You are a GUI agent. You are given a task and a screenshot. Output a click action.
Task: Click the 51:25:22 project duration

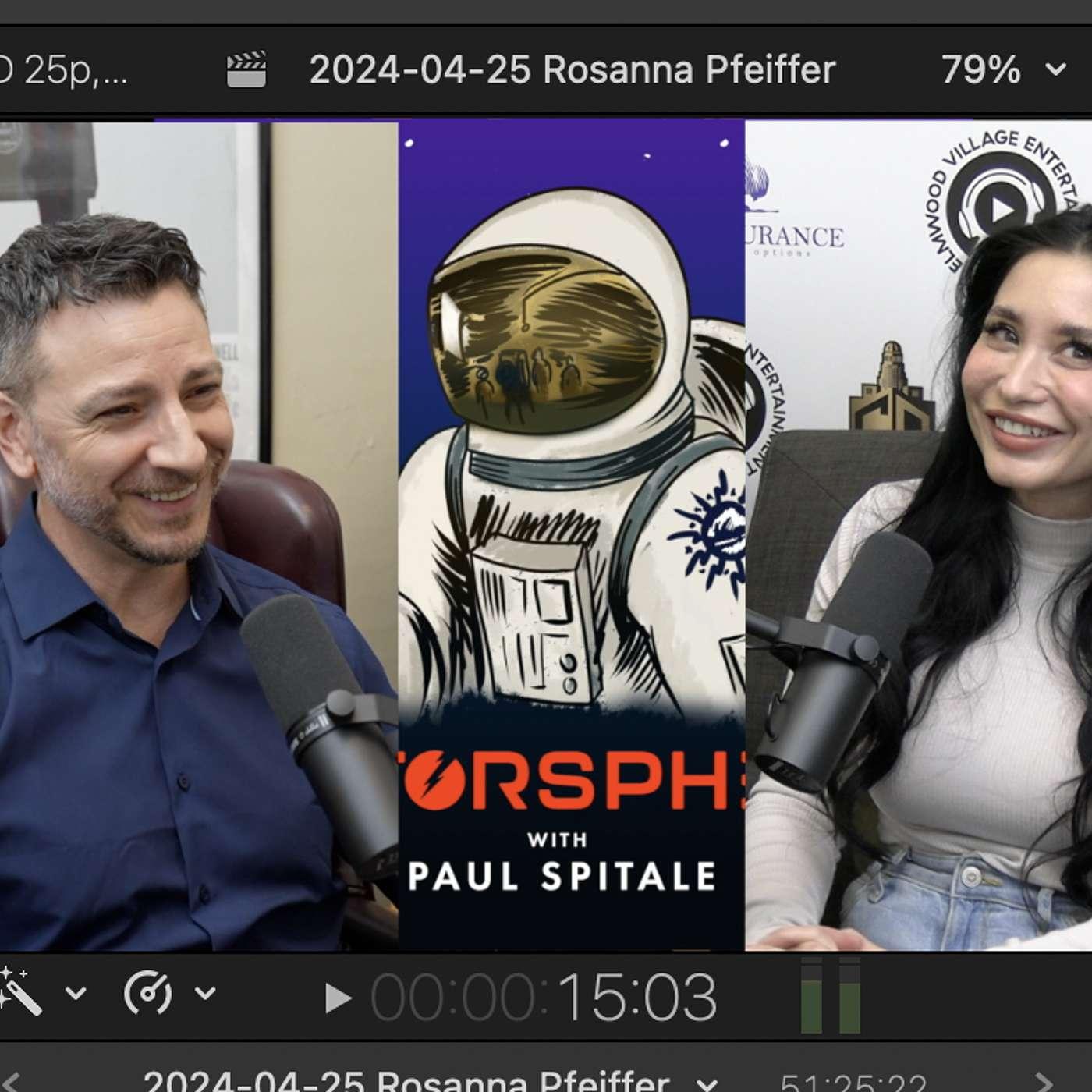click(853, 1083)
